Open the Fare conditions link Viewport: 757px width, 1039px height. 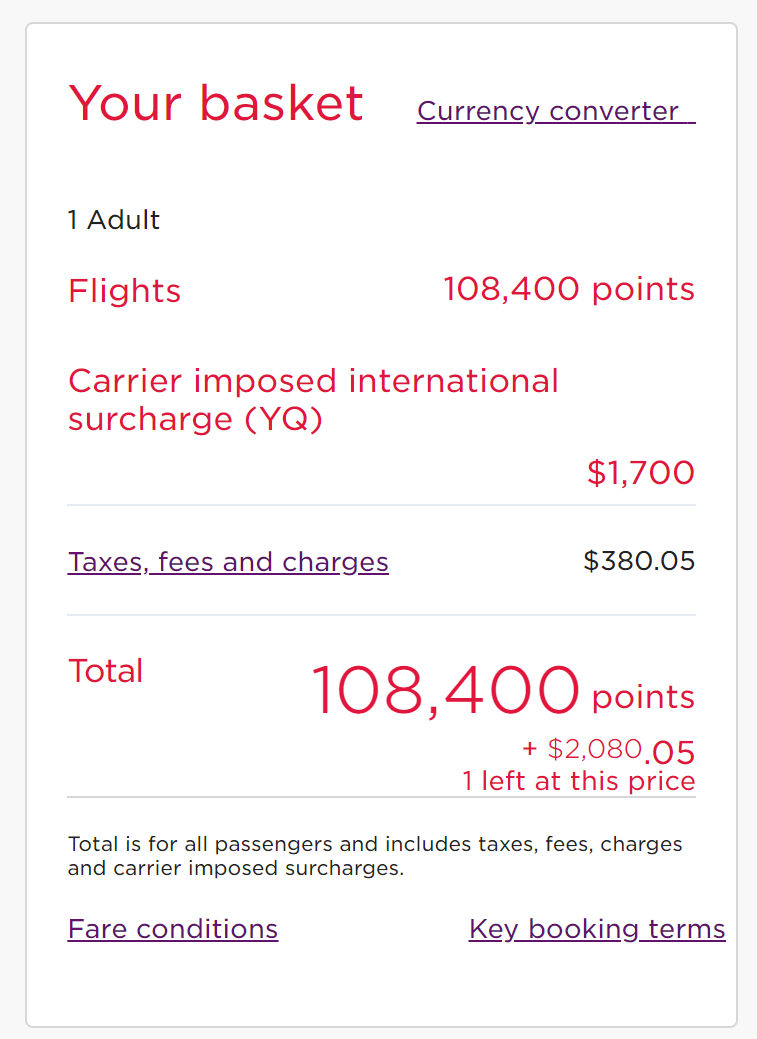(173, 929)
